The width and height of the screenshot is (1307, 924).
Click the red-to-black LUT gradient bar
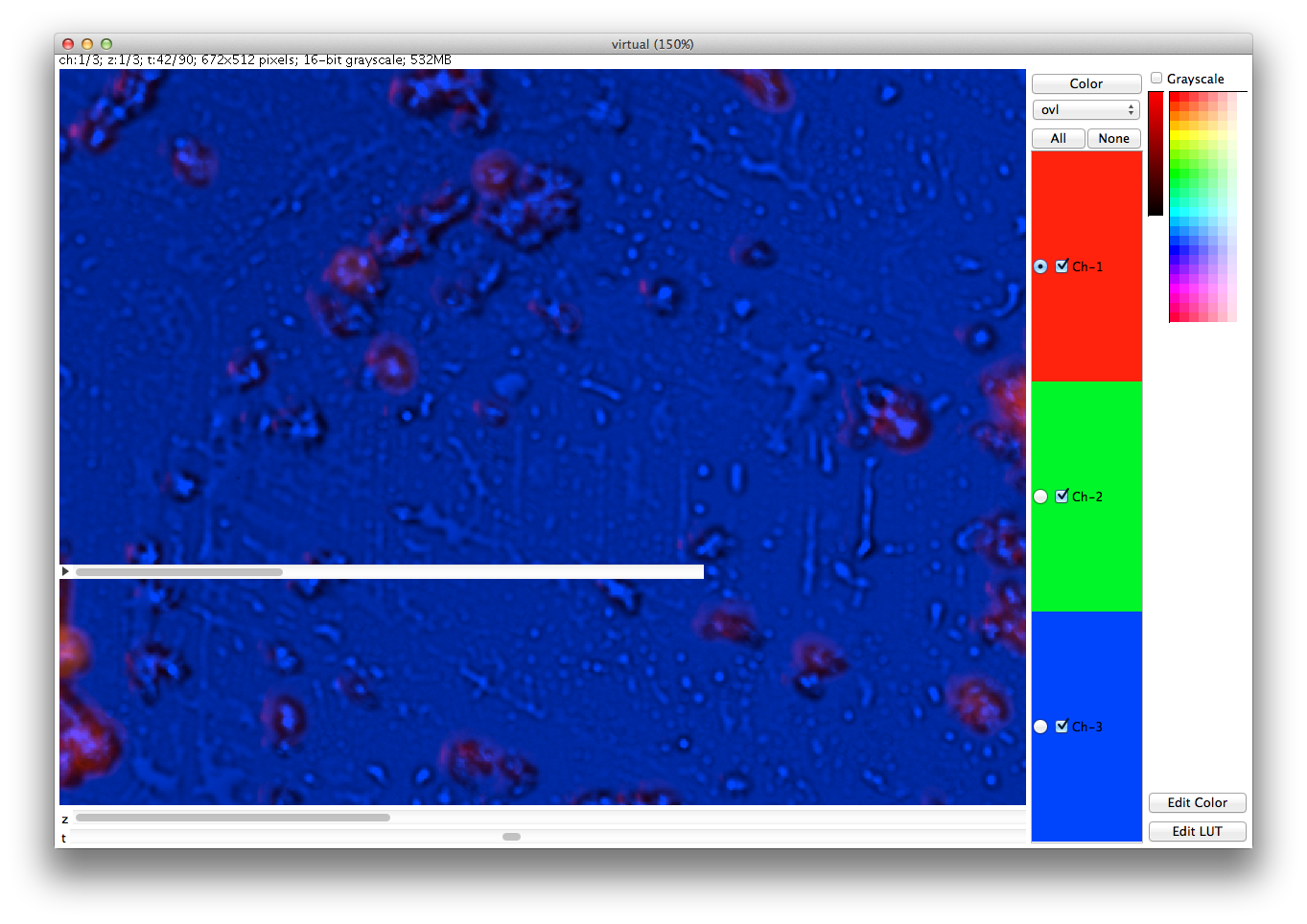pos(1155,153)
